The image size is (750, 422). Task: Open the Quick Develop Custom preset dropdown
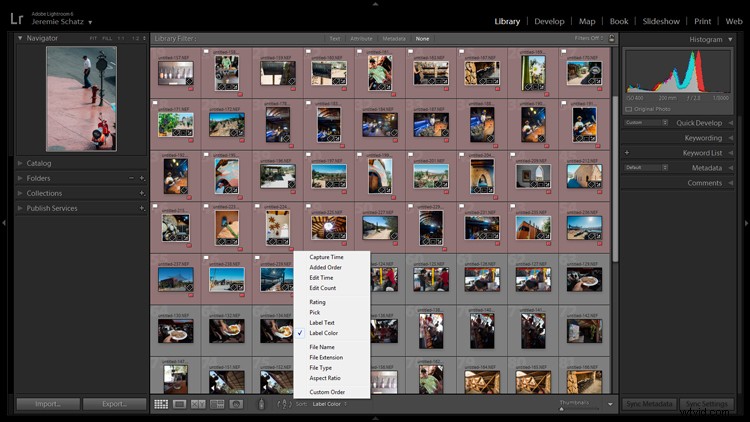(646, 123)
